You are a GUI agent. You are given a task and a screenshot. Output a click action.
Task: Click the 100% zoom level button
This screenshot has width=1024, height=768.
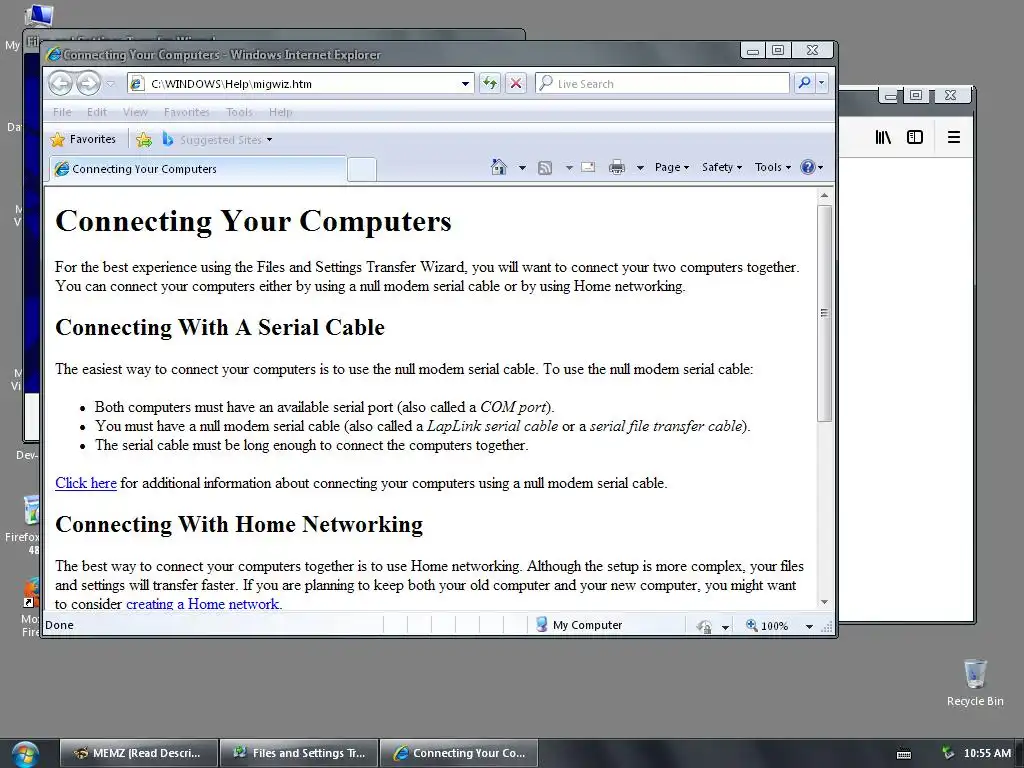(767, 626)
